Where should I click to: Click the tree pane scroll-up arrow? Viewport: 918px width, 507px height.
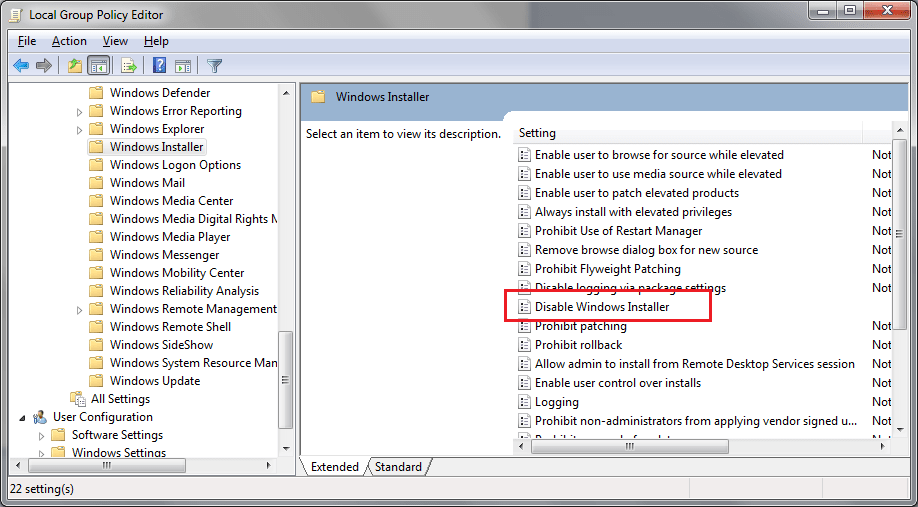(x=285, y=93)
